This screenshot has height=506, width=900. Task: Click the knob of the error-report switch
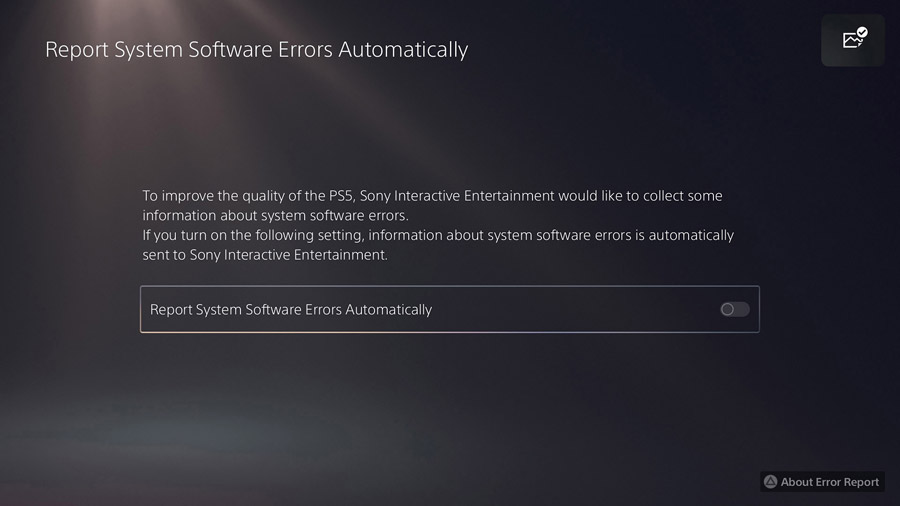coord(729,309)
